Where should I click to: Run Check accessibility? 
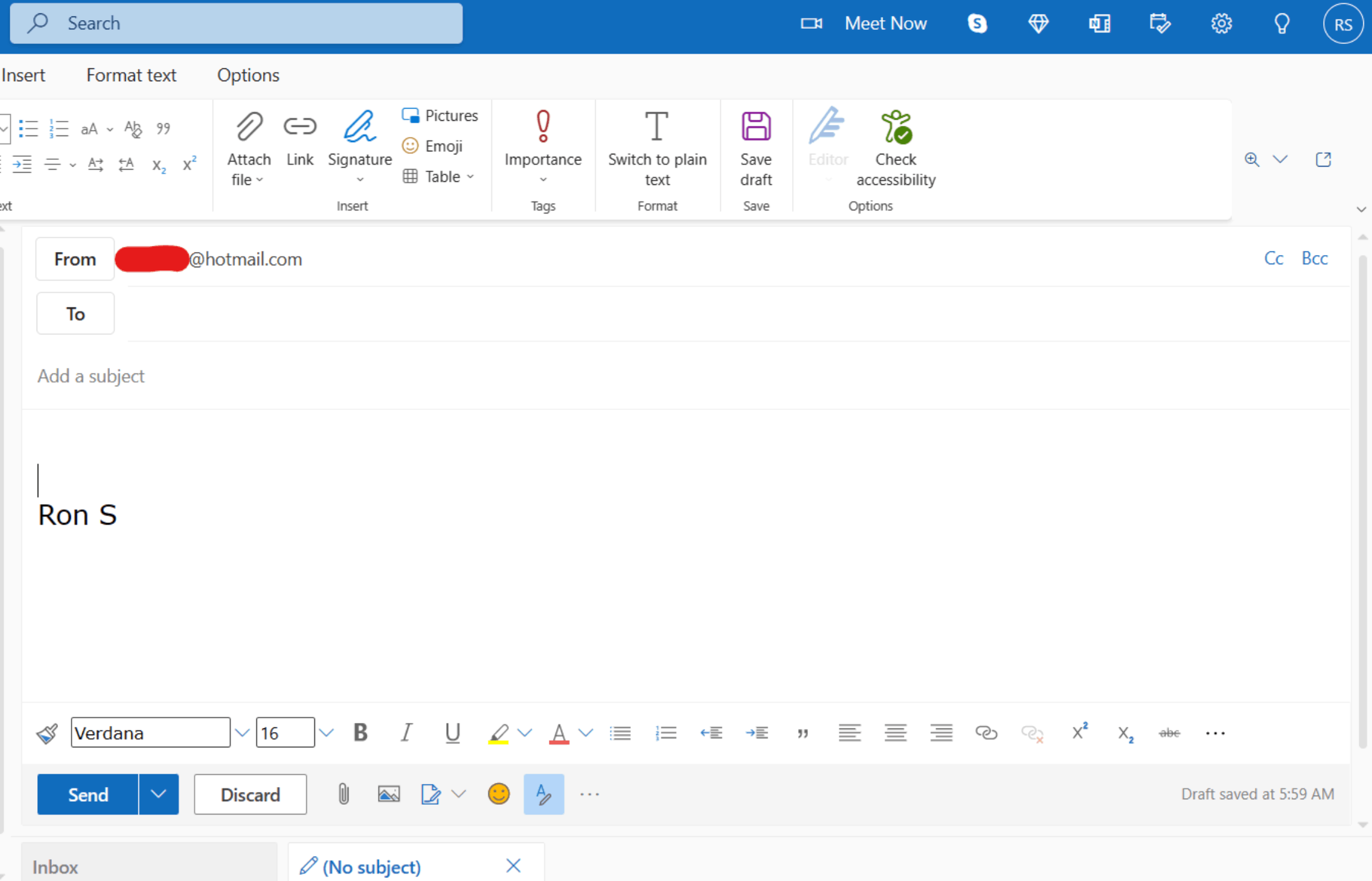click(x=895, y=127)
